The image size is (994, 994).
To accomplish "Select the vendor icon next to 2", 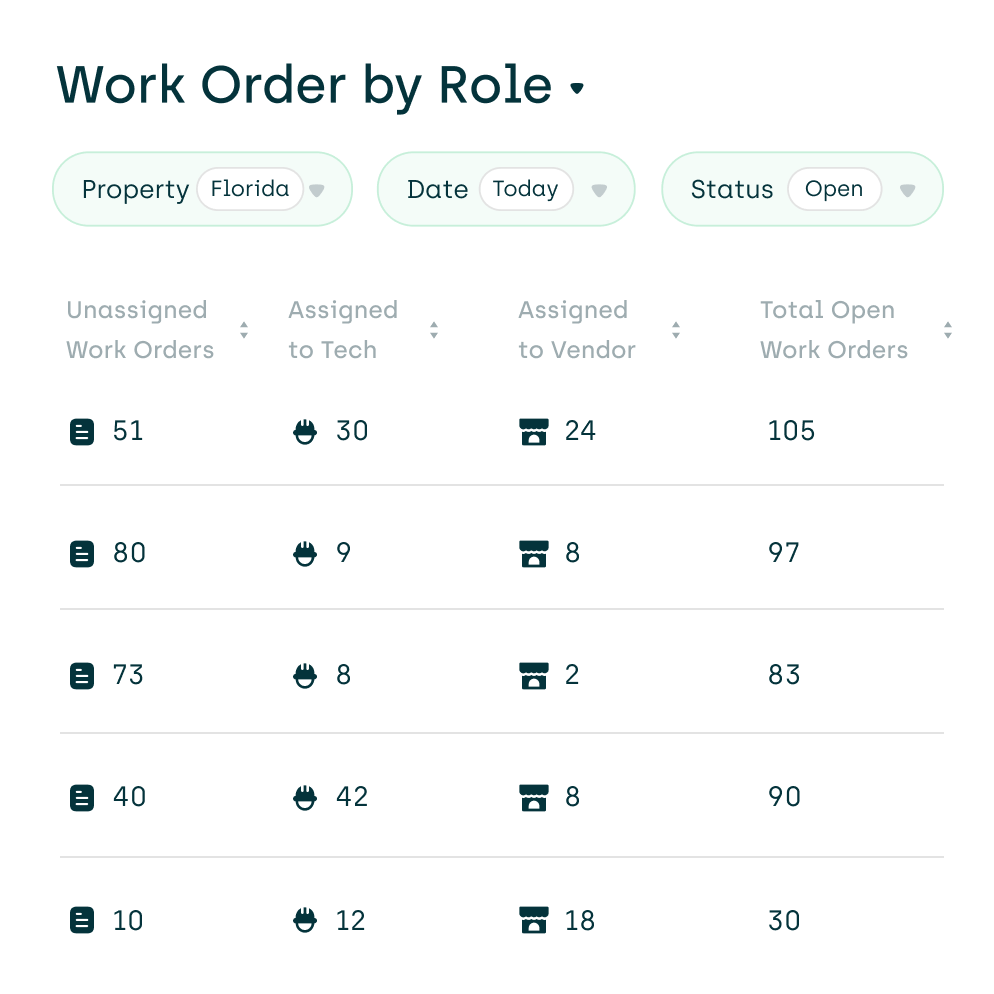I will (x=534, y=675).
